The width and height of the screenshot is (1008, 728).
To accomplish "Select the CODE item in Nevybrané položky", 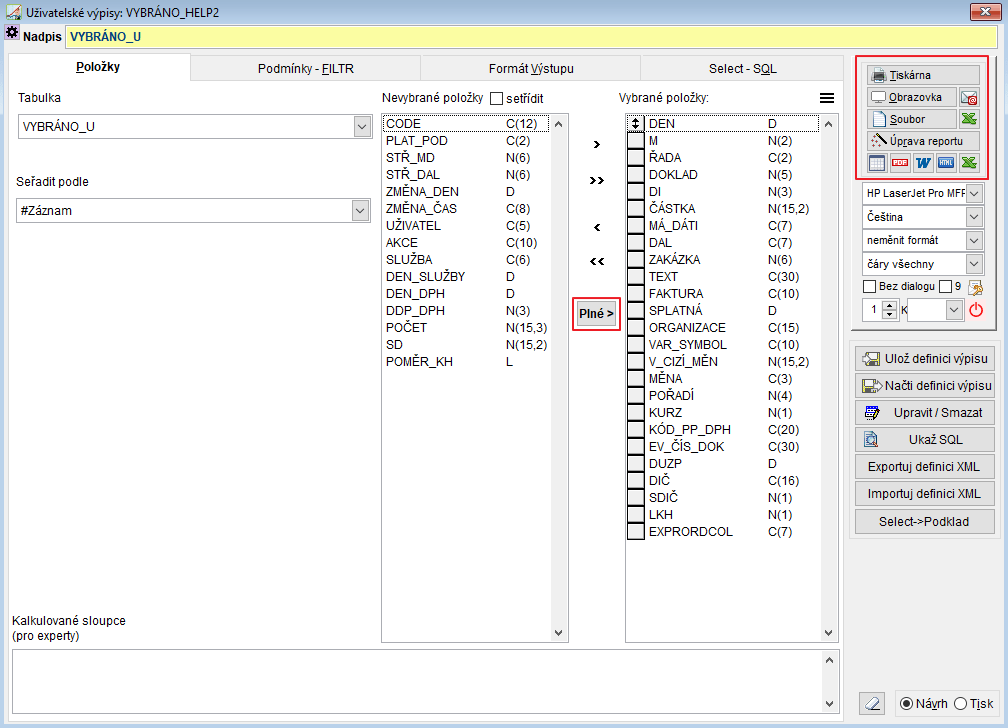I will 466,123.
